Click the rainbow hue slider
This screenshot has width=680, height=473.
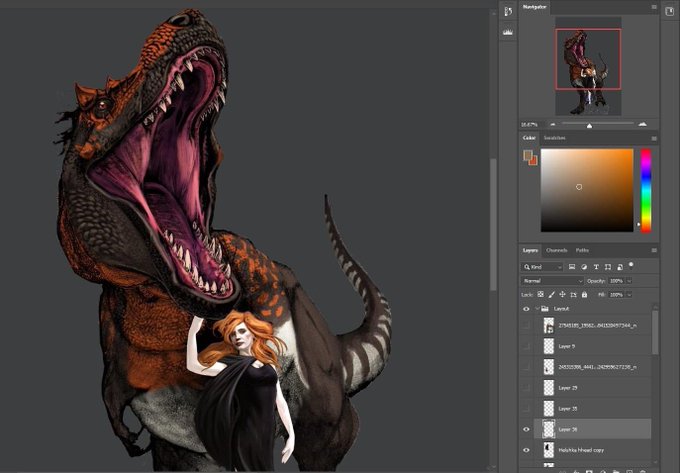646,190
